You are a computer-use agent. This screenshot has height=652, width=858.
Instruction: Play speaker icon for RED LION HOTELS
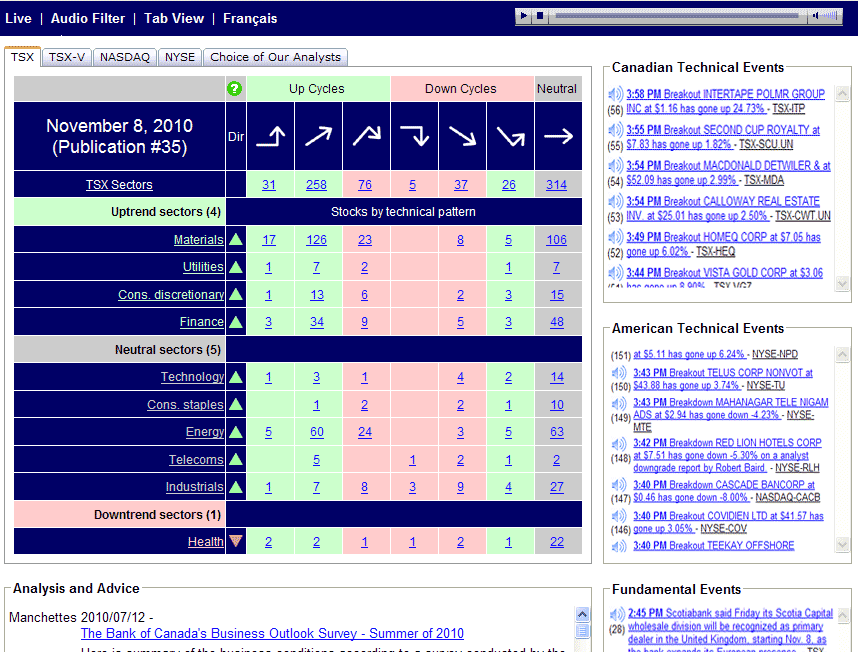[x=619, y=444]
